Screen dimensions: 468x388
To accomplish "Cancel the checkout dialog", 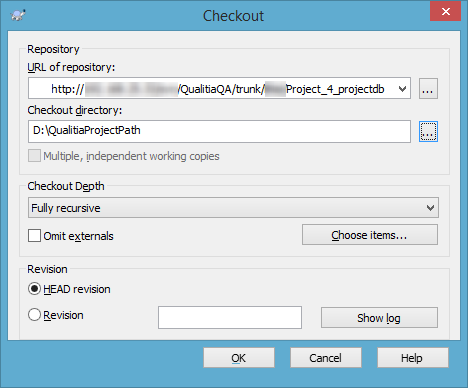I will [326, 358].
